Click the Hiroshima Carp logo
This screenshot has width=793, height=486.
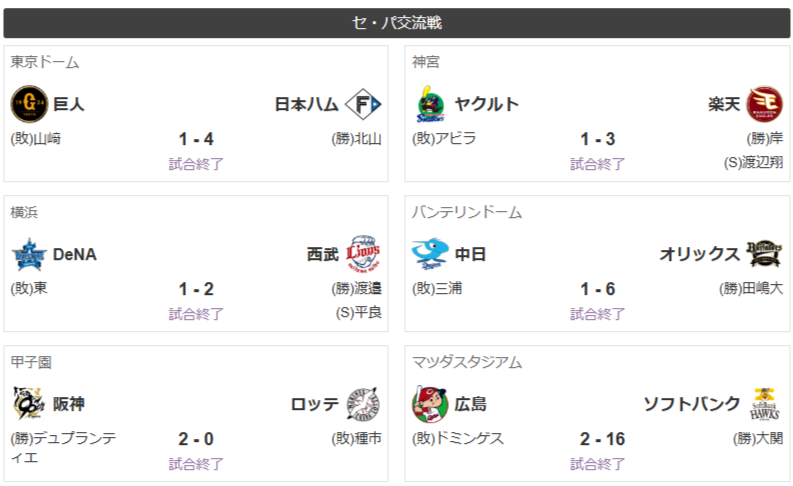(430, 404)
